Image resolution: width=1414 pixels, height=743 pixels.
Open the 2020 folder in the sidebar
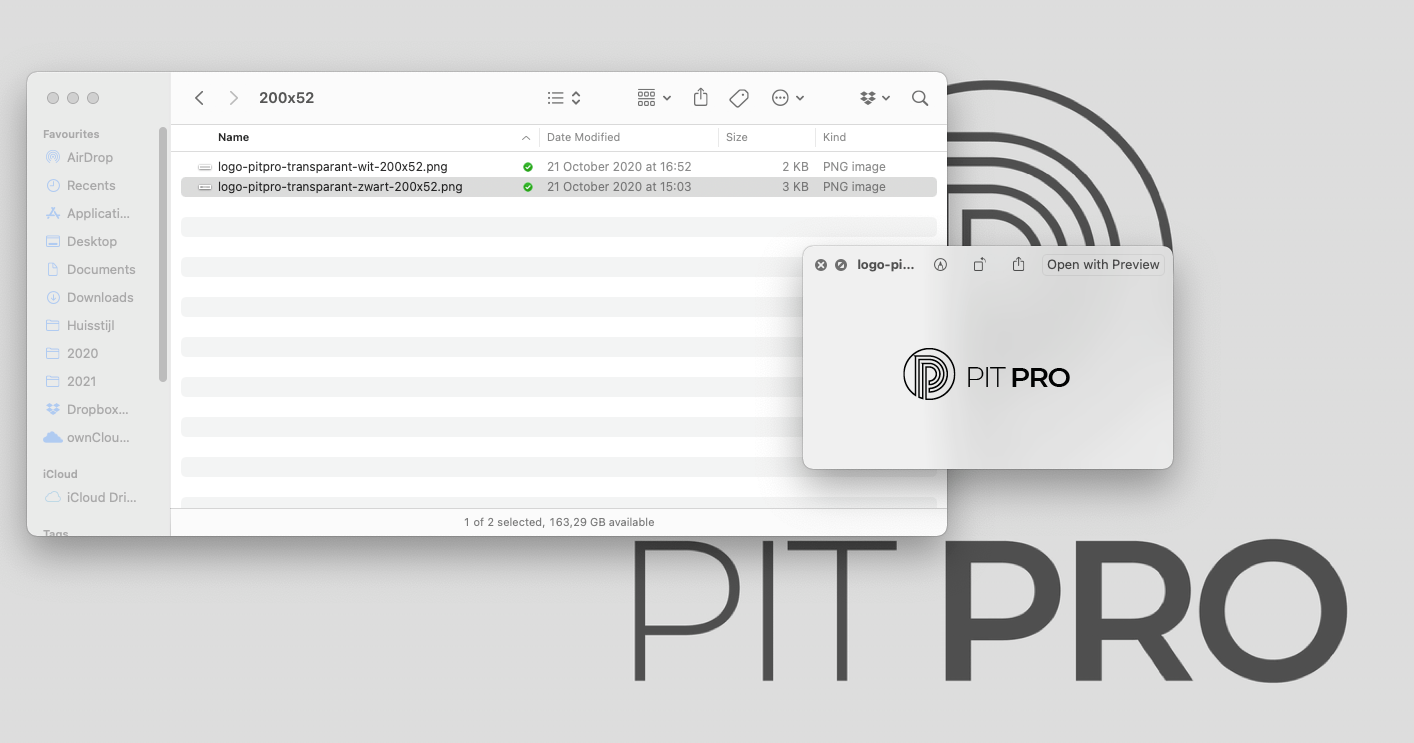point(82,353)
